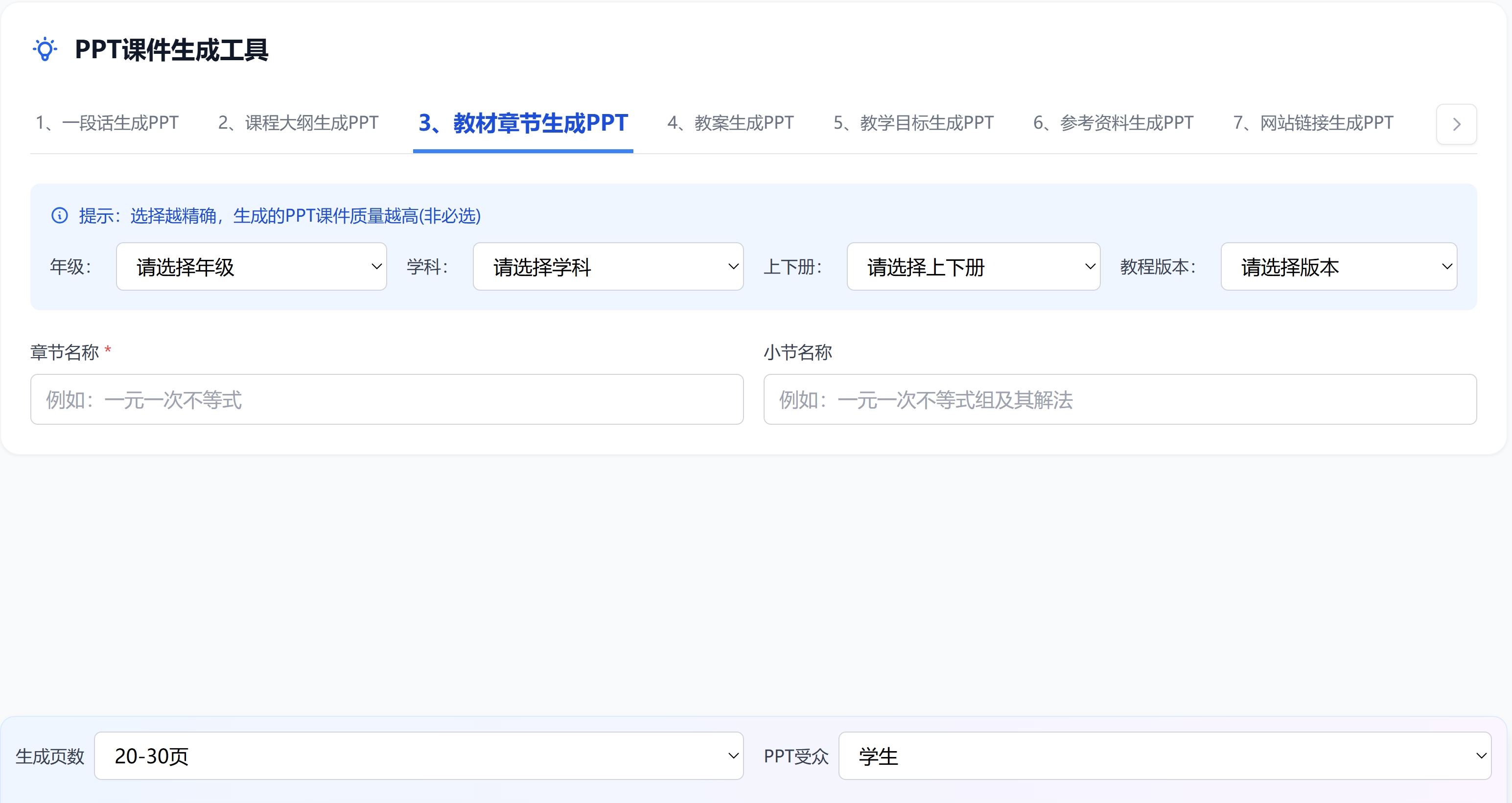Open the 生成页数 dropdown showing 20-30页
This screenshot has height=803, width=1512.
pyautogui.click(x=419, y=756)
